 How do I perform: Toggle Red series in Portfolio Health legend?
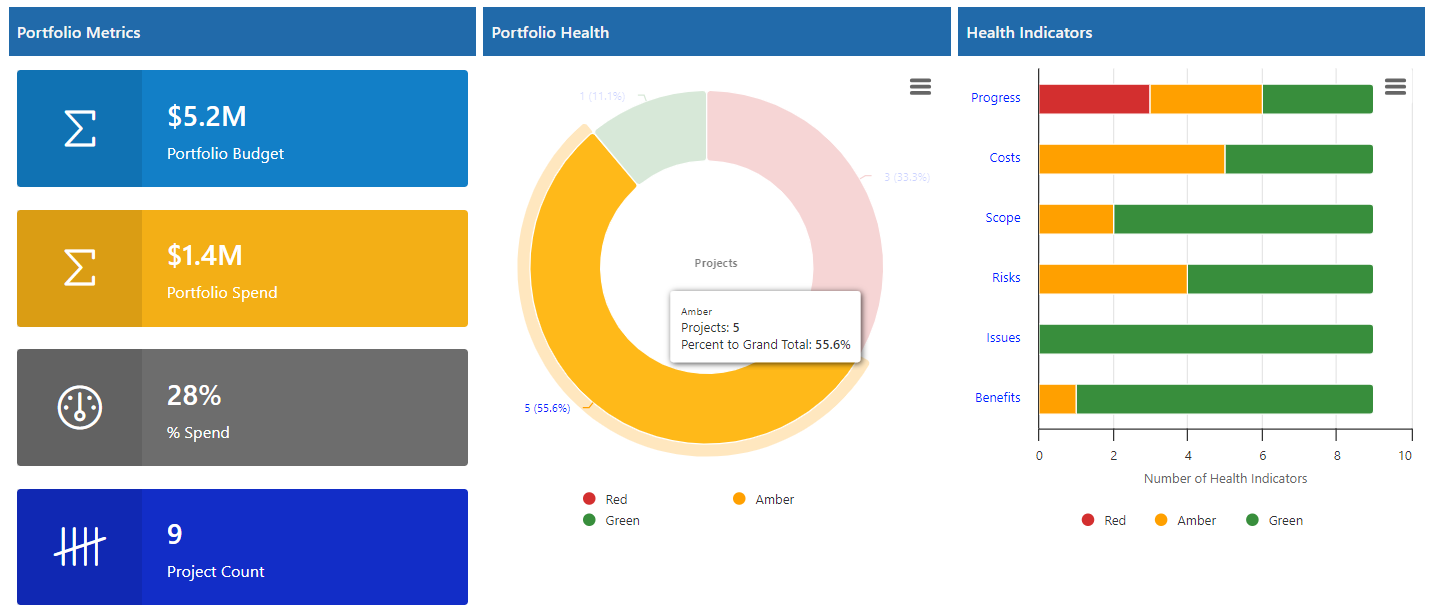[x=605, y=499]
